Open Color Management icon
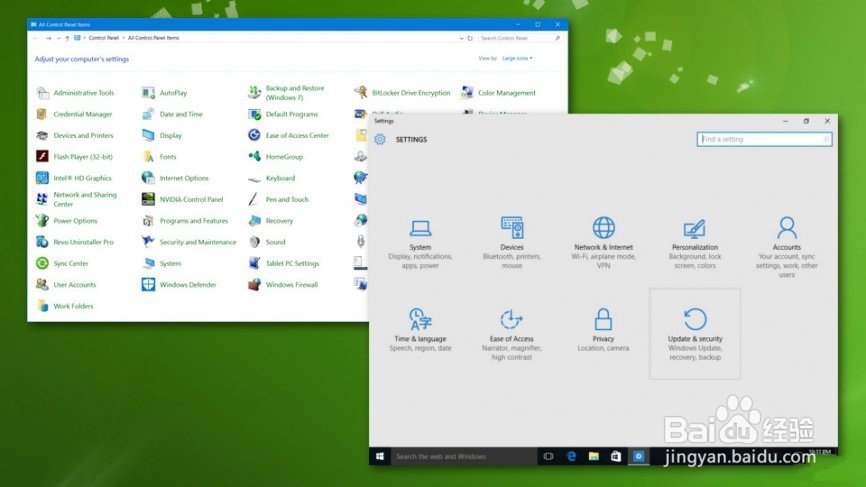The image size is (866, 487). (x=467, y=93)
